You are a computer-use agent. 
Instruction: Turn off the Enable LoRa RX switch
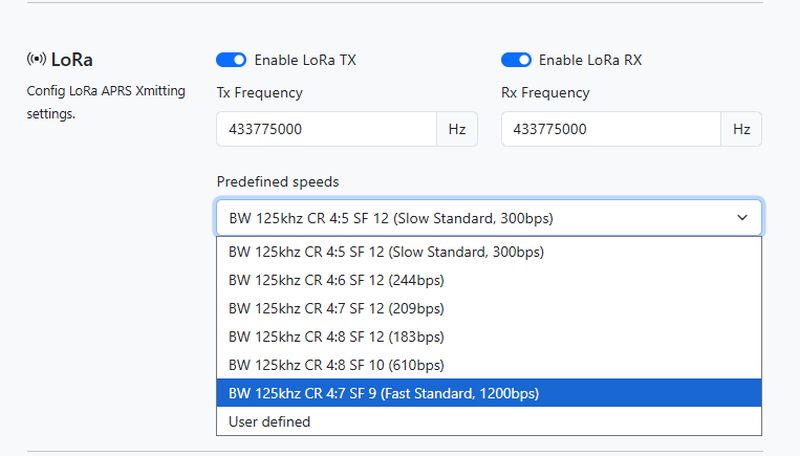(x=516, y=60)
